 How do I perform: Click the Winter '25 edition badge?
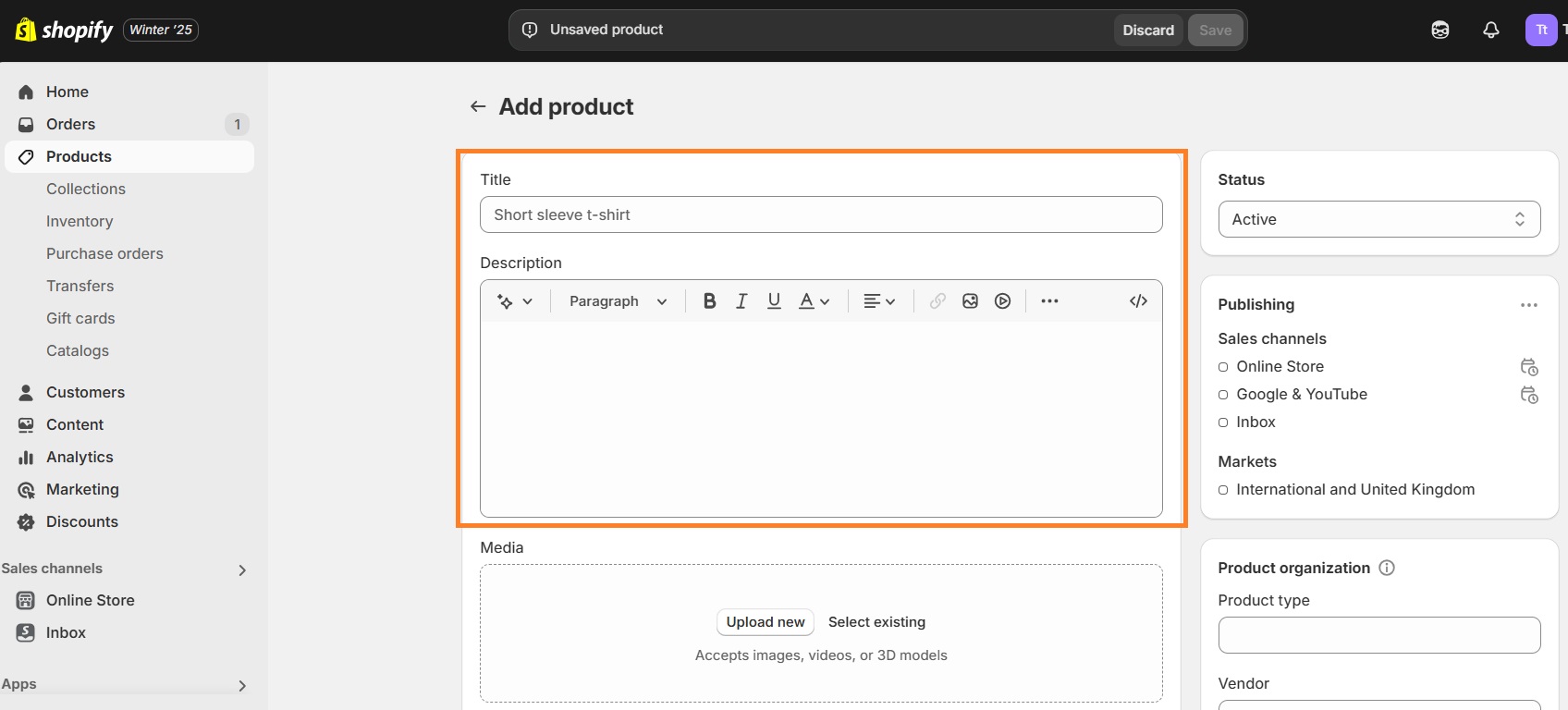click(x=161, y=30)
